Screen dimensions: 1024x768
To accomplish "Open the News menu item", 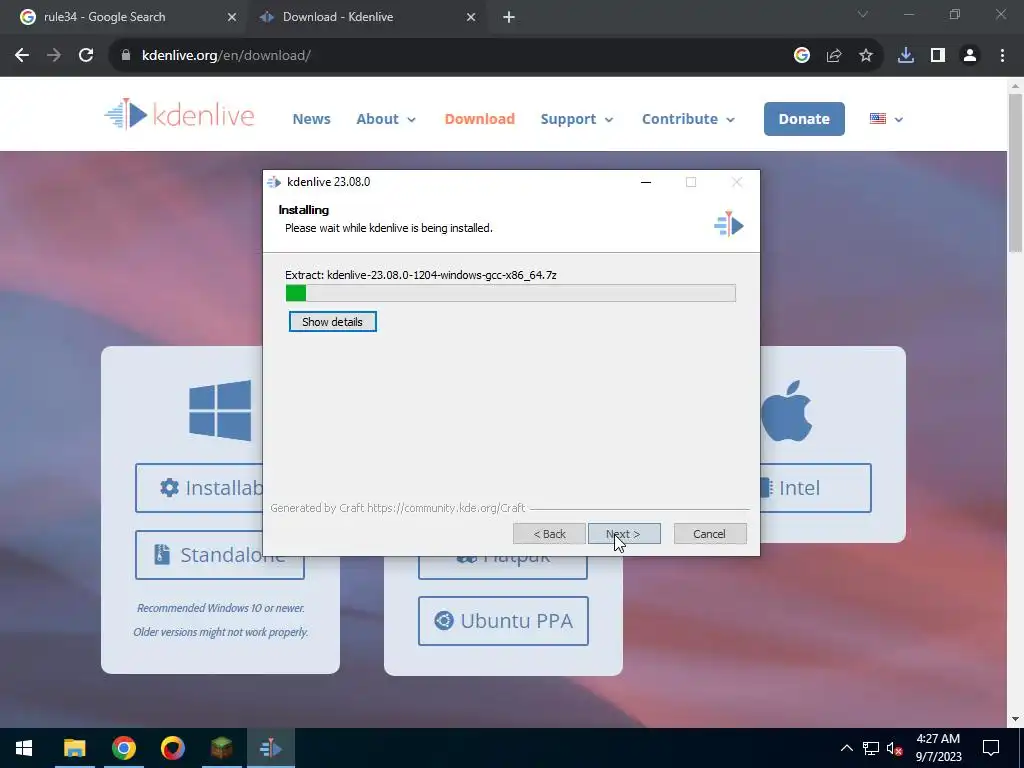I will [x=312, y=119].
